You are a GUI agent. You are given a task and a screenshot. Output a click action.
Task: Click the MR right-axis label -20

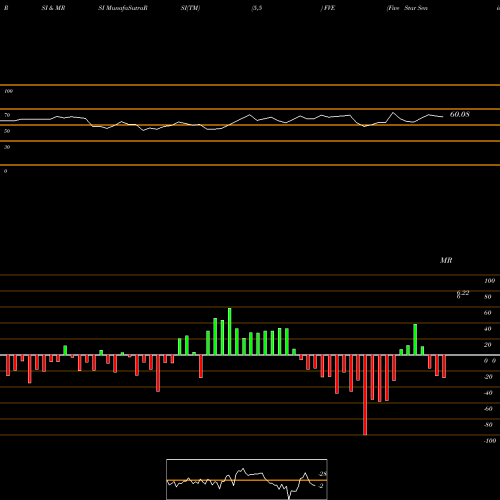[x=488, y=377]
